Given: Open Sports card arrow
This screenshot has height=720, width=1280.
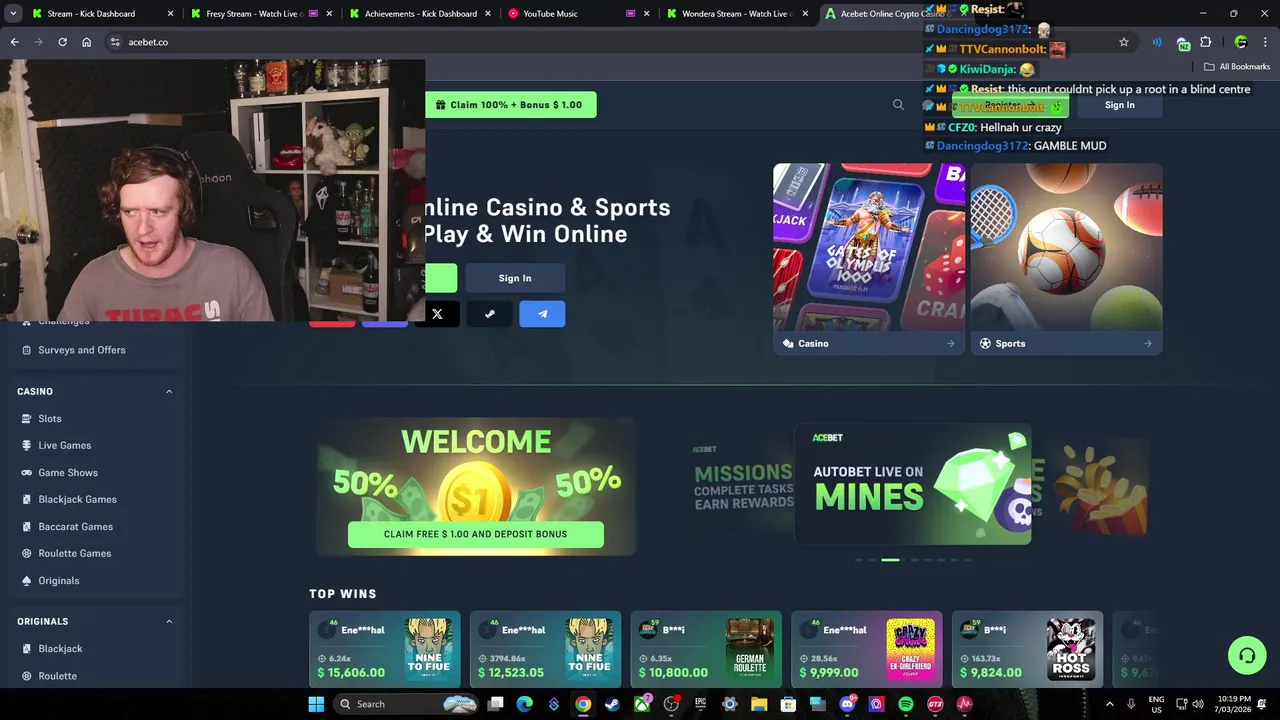Looking at the screenshot, I should 1147,343.
